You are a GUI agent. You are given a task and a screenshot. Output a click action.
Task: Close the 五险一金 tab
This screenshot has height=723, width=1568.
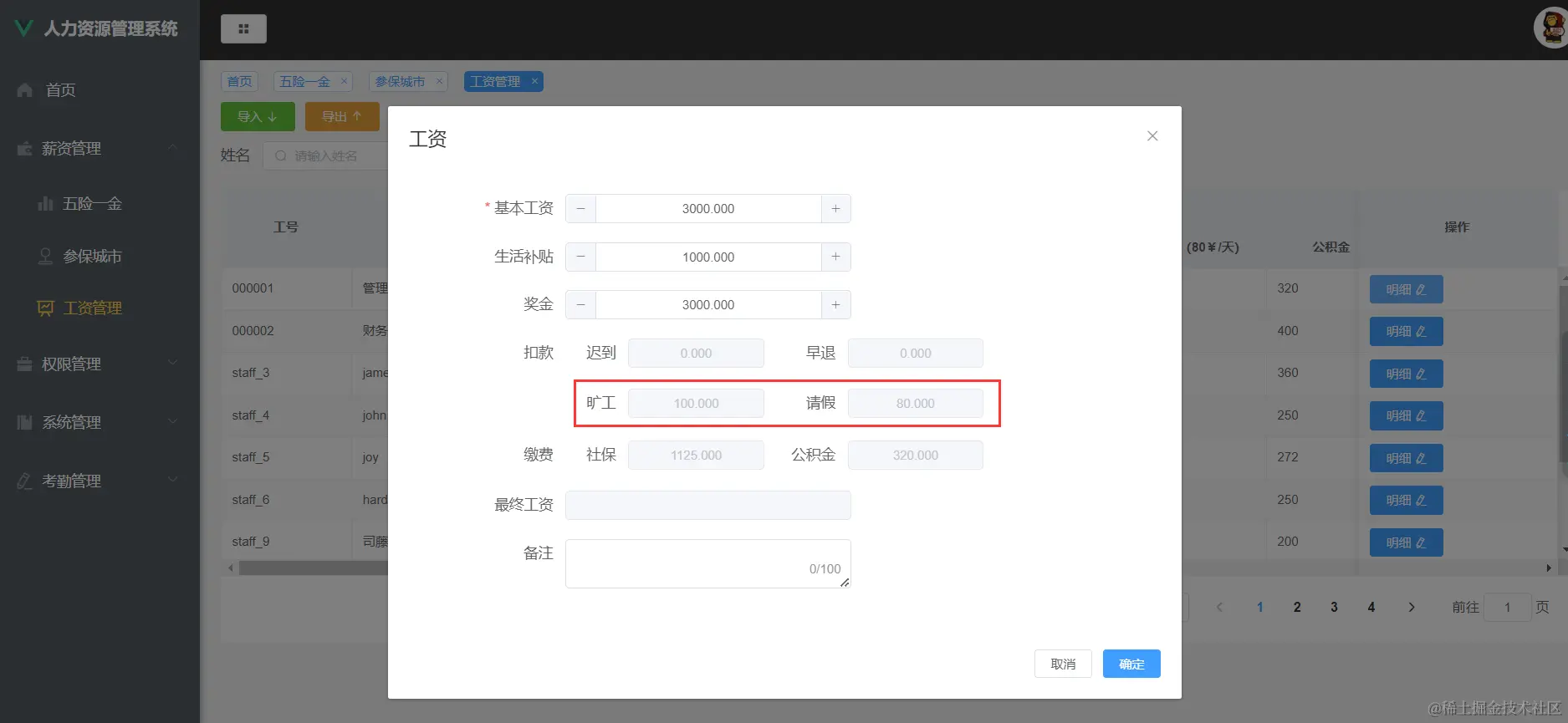tap(344, 81)
